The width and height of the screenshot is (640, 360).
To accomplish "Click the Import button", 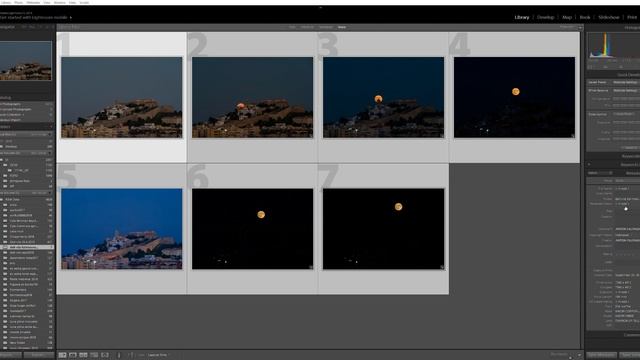I will pyautogui.click(x=10, y=356).
